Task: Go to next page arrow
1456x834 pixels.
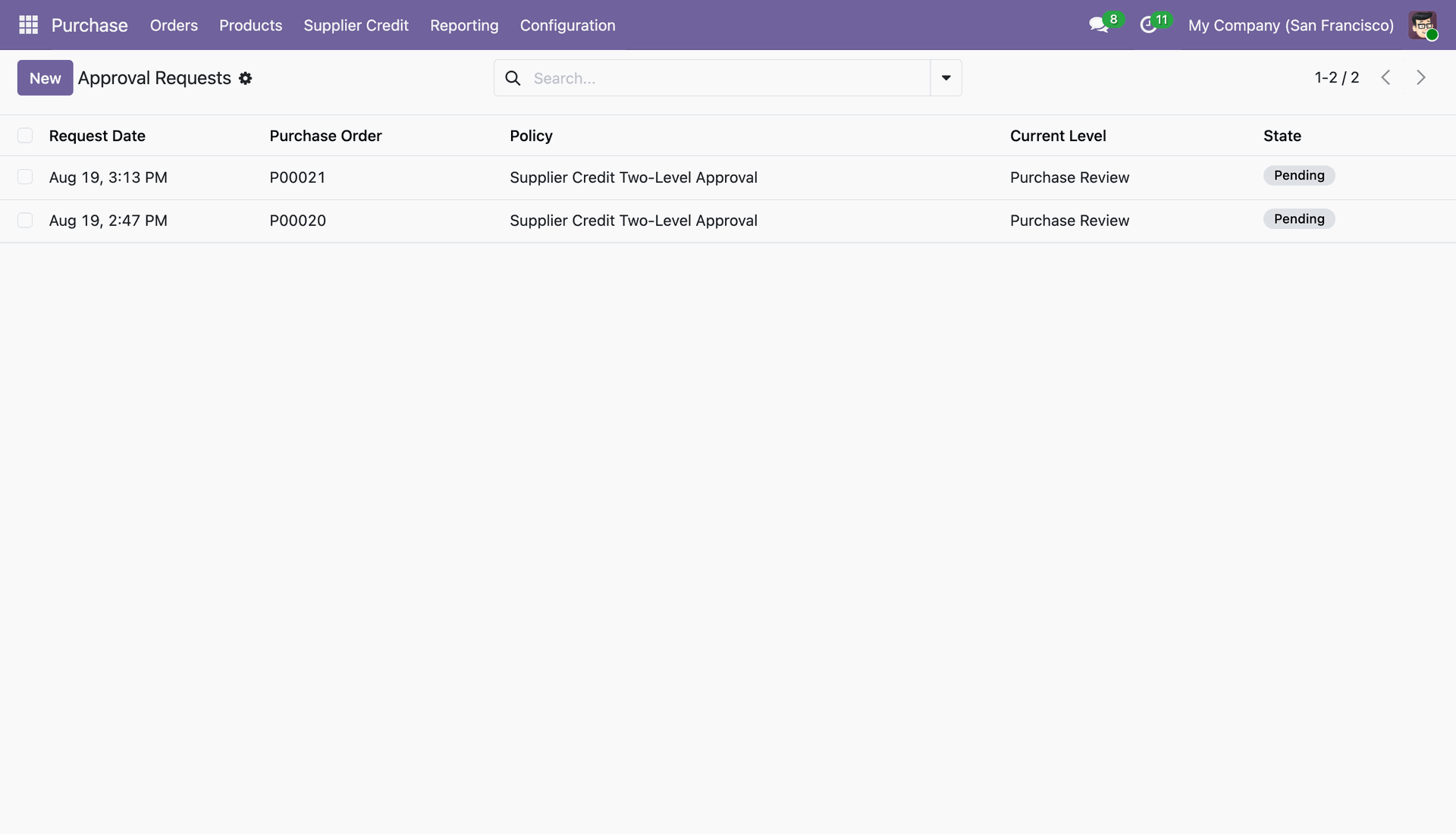Action: (1421, 77)
